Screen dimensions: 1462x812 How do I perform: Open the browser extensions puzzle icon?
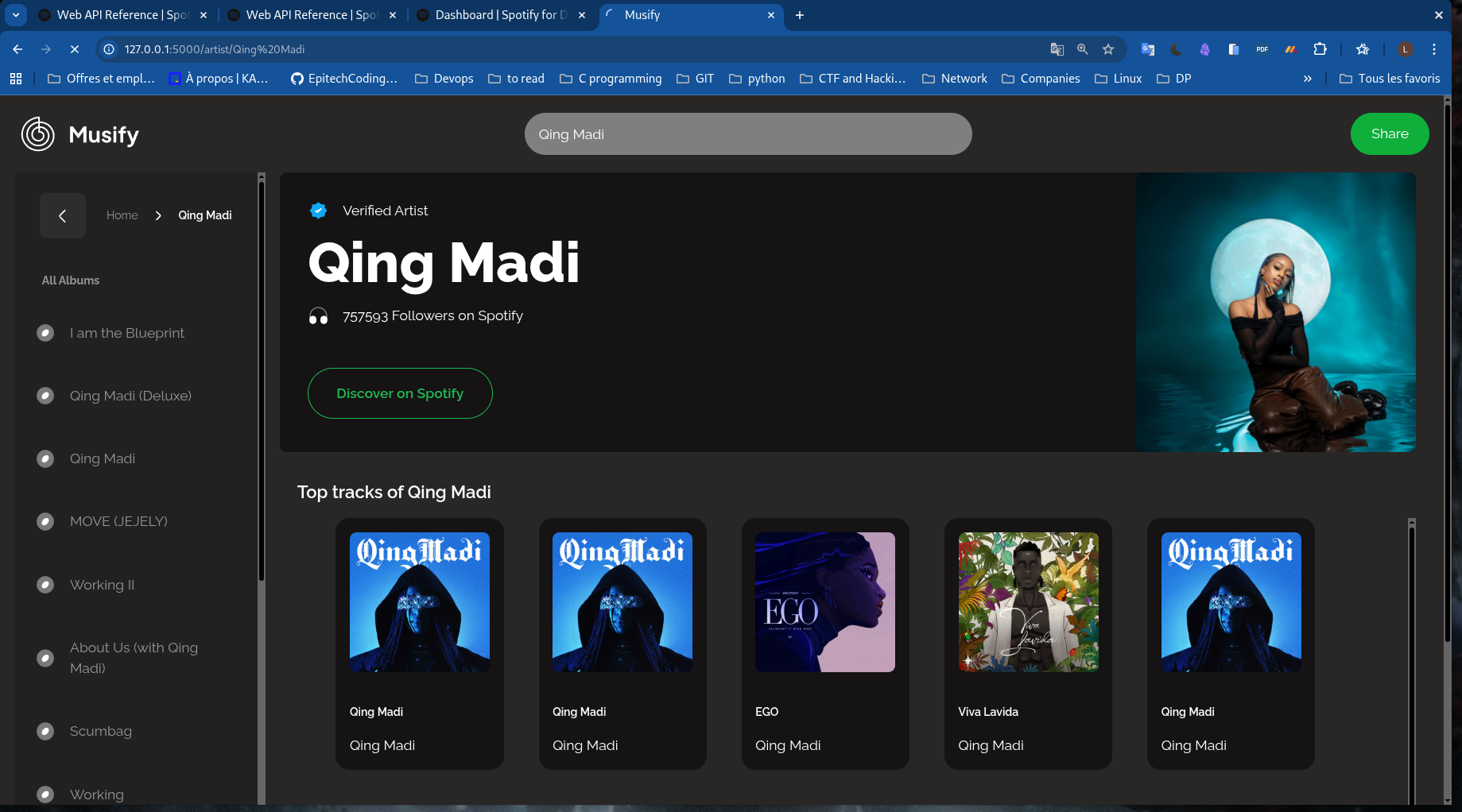pos(1320,49)
